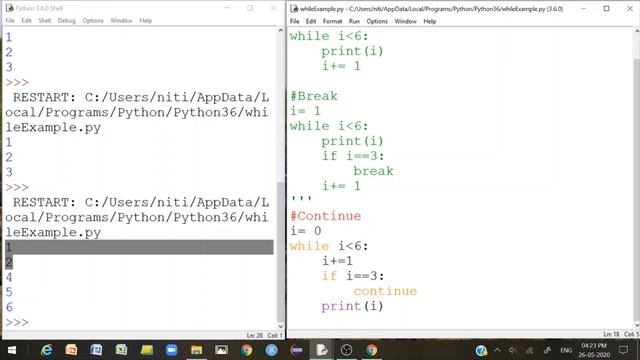Open Word from the taskbar
The height and width of the screenshot is (360, 640).
[x=96, y=350]
